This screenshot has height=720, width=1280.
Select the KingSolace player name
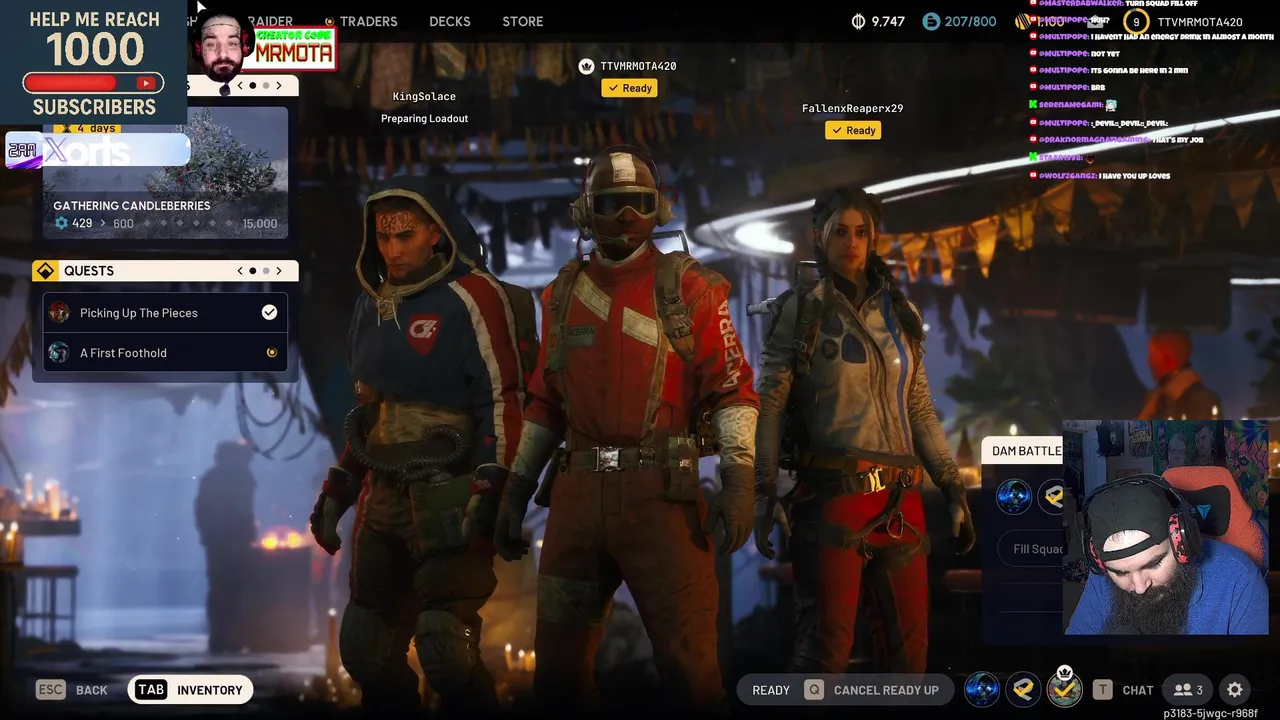tap(424, 96)
